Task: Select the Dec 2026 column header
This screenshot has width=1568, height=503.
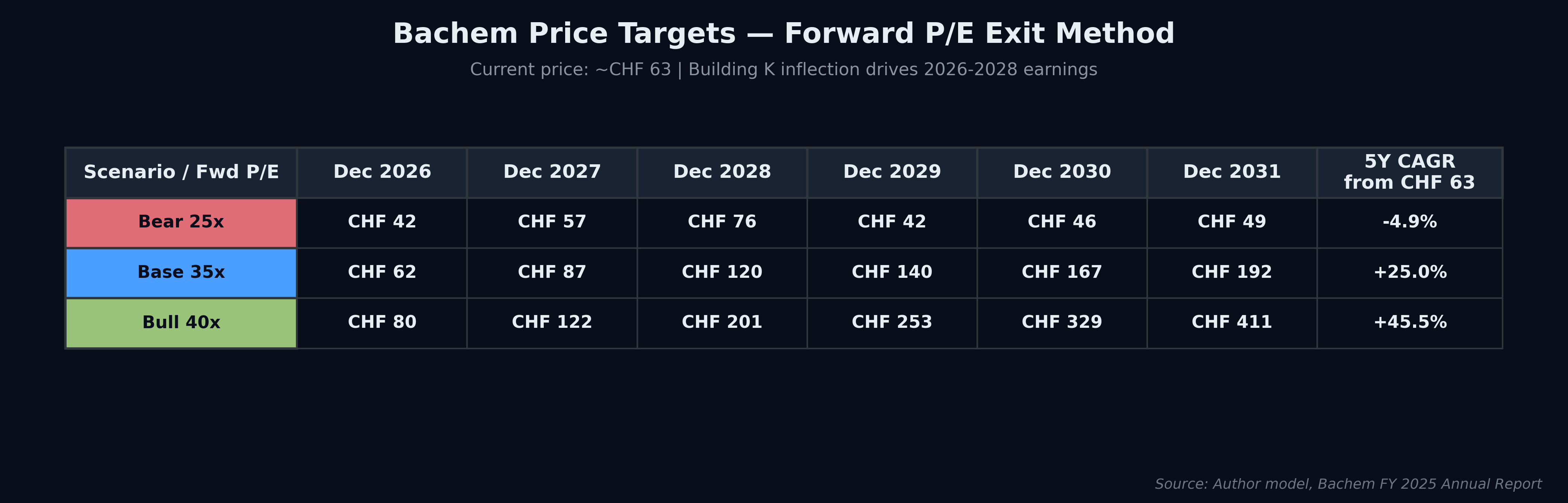Action: tap(382, 173)
